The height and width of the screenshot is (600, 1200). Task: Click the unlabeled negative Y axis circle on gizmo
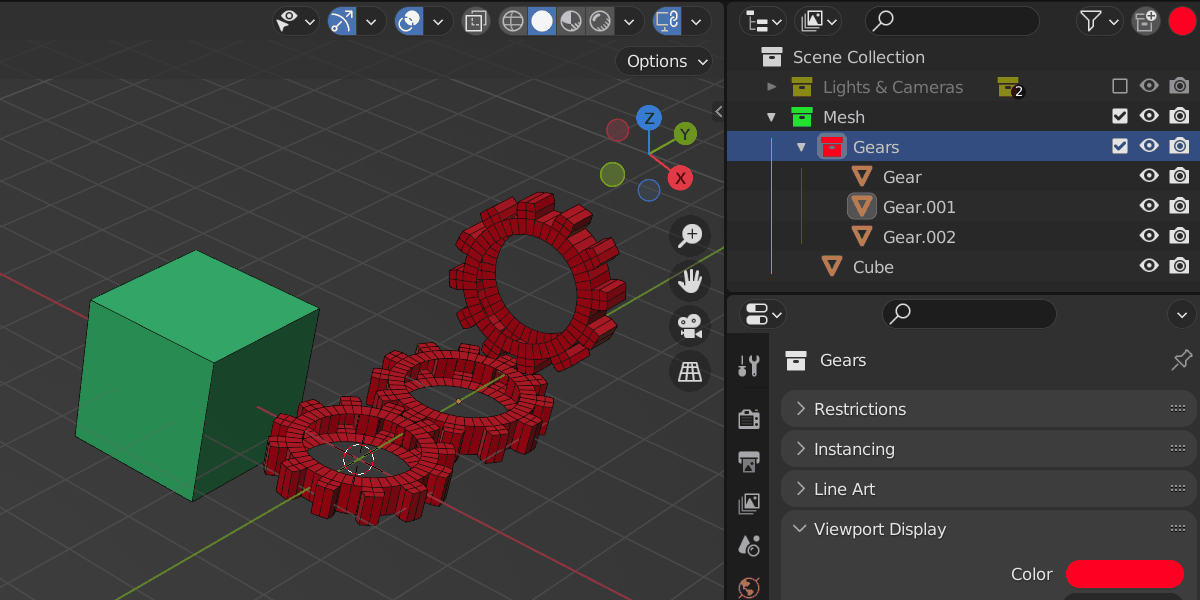613,175
